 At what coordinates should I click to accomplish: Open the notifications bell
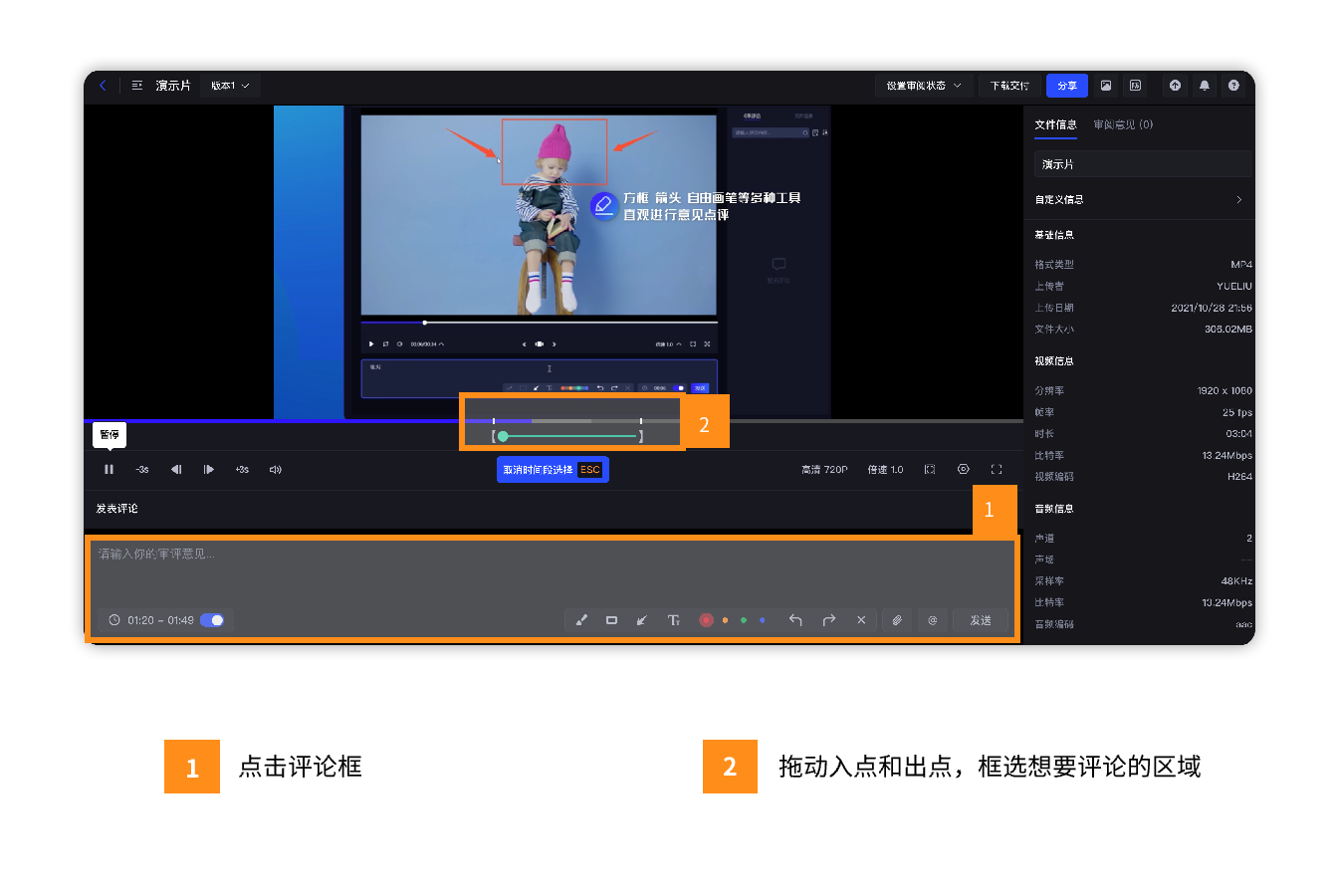1205,86
